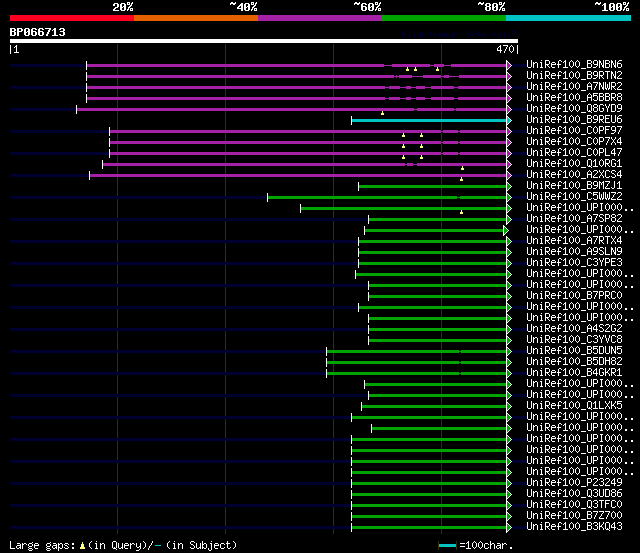Select UniRef100_Q10RG1 entry
The height and width of the screenshot is (553, 640).
coord(574,163)
